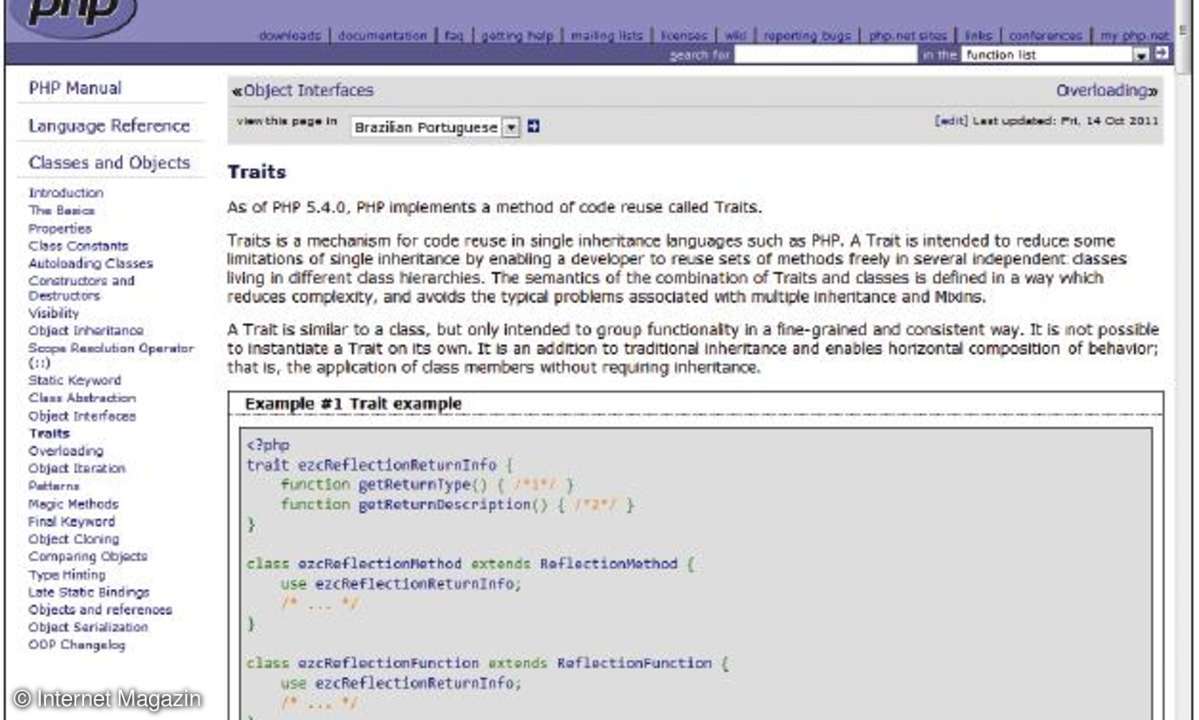Open the Object Serialization sidebar link
This screenshot has width=1199, height=720.
(88, 628)
